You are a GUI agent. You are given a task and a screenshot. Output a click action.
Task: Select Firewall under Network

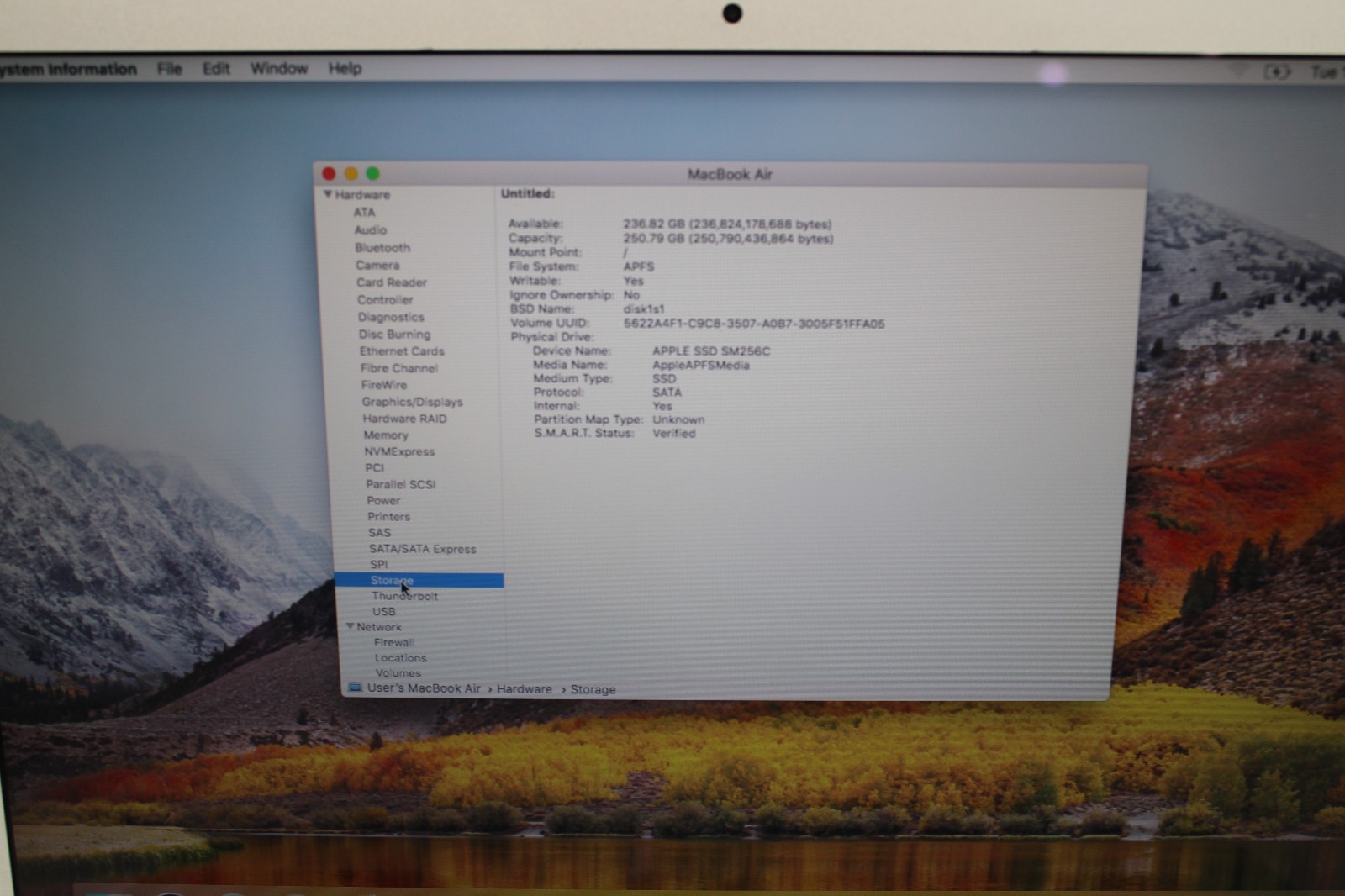point(394,643)
